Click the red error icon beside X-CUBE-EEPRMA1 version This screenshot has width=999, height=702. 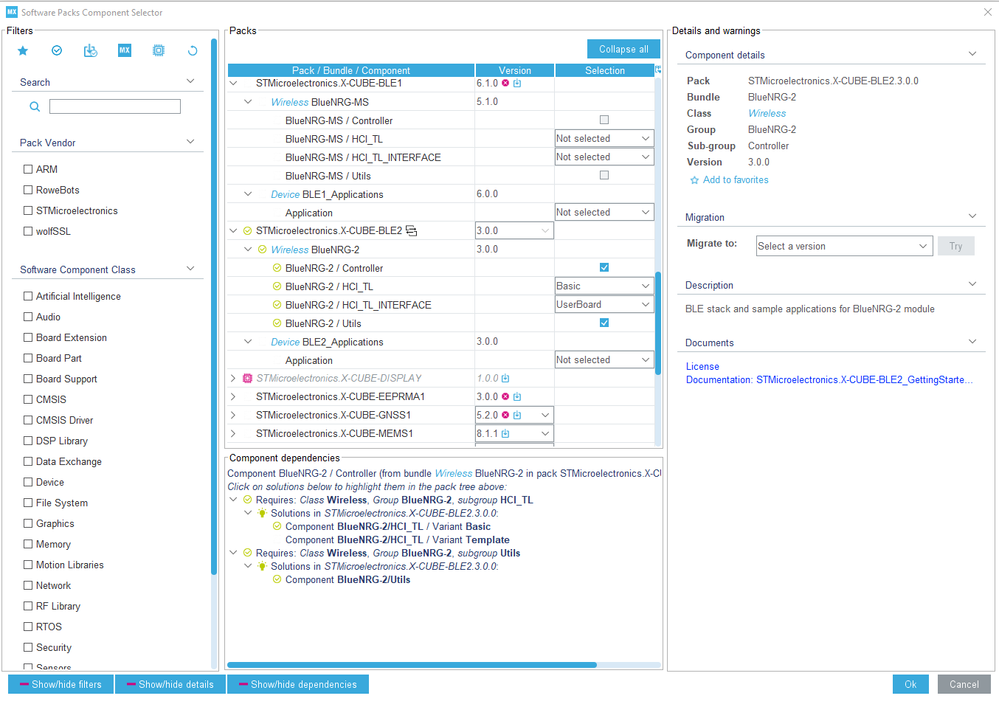(505, 397)
